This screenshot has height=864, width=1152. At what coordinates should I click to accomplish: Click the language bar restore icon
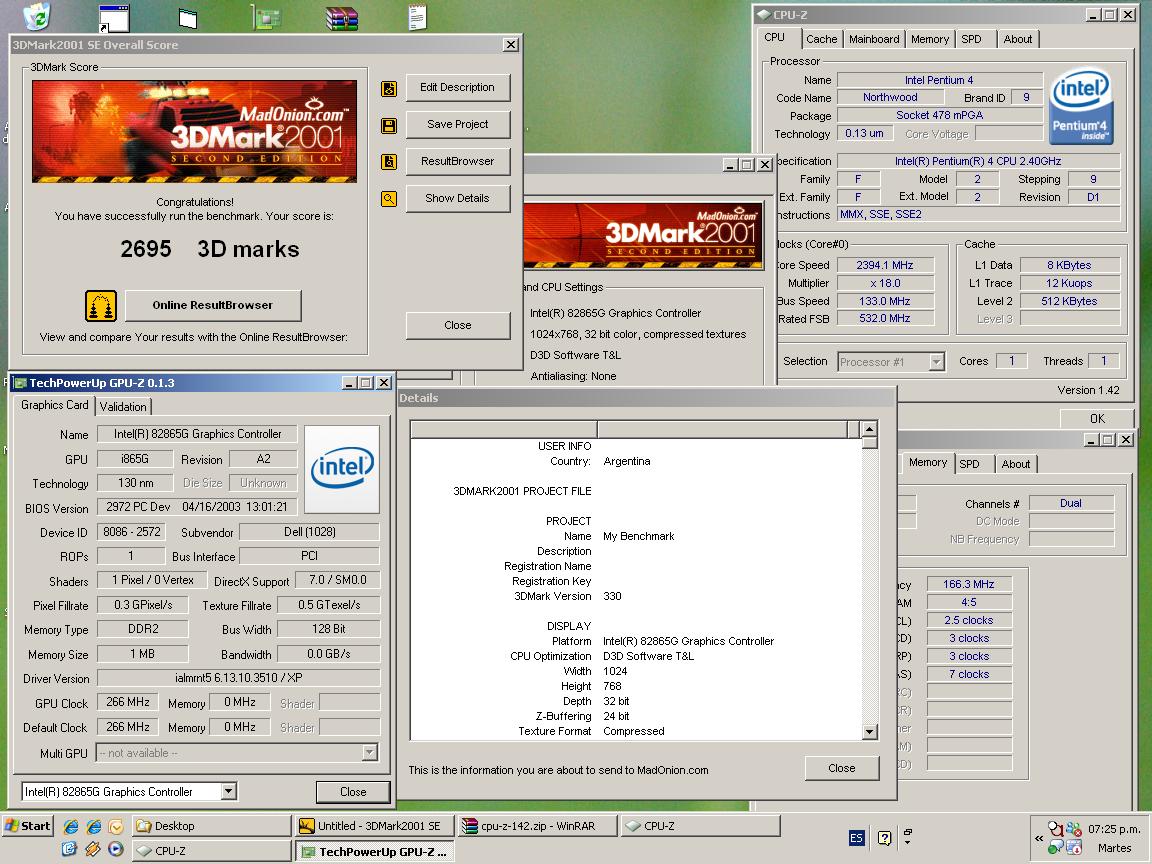tap(908, 831)
